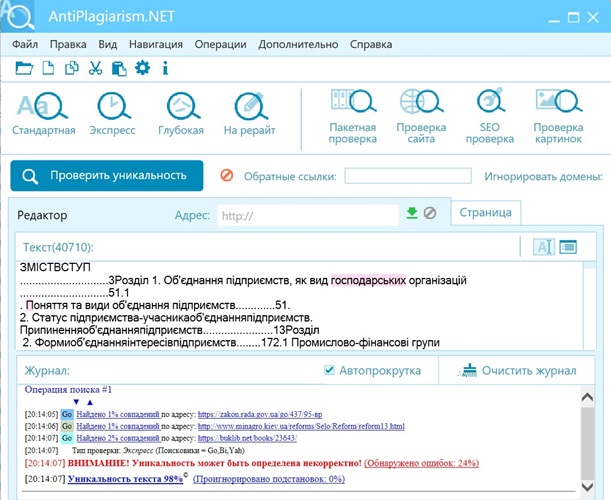Select the Глубокая check mode
The image size is (611, 500).
[181, 114]
